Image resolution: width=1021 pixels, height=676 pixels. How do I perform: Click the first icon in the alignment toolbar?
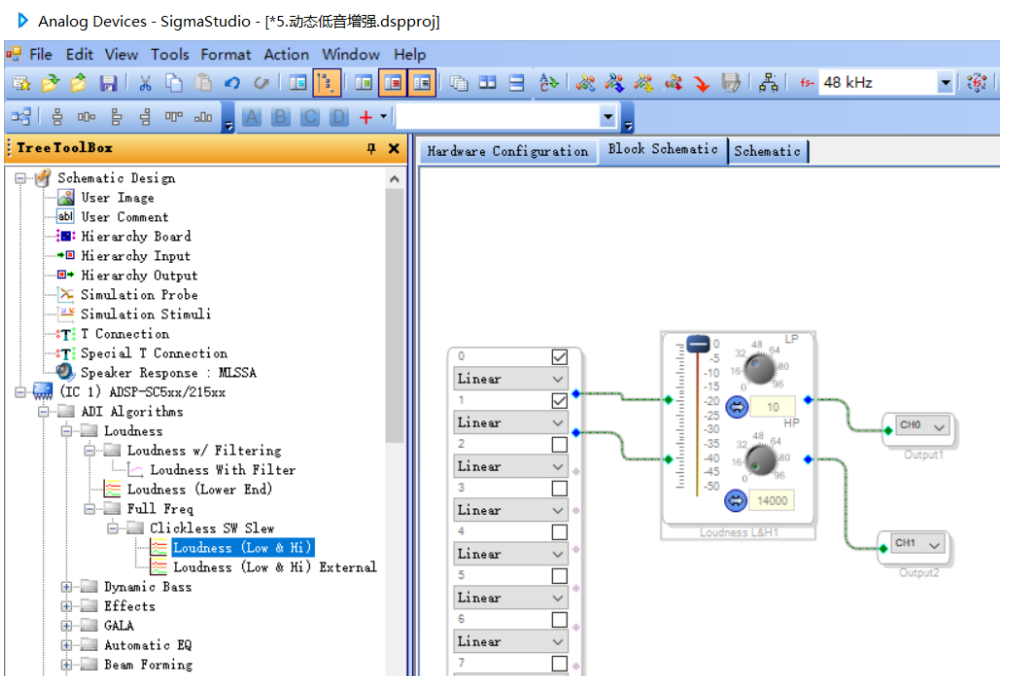(21, 117)
